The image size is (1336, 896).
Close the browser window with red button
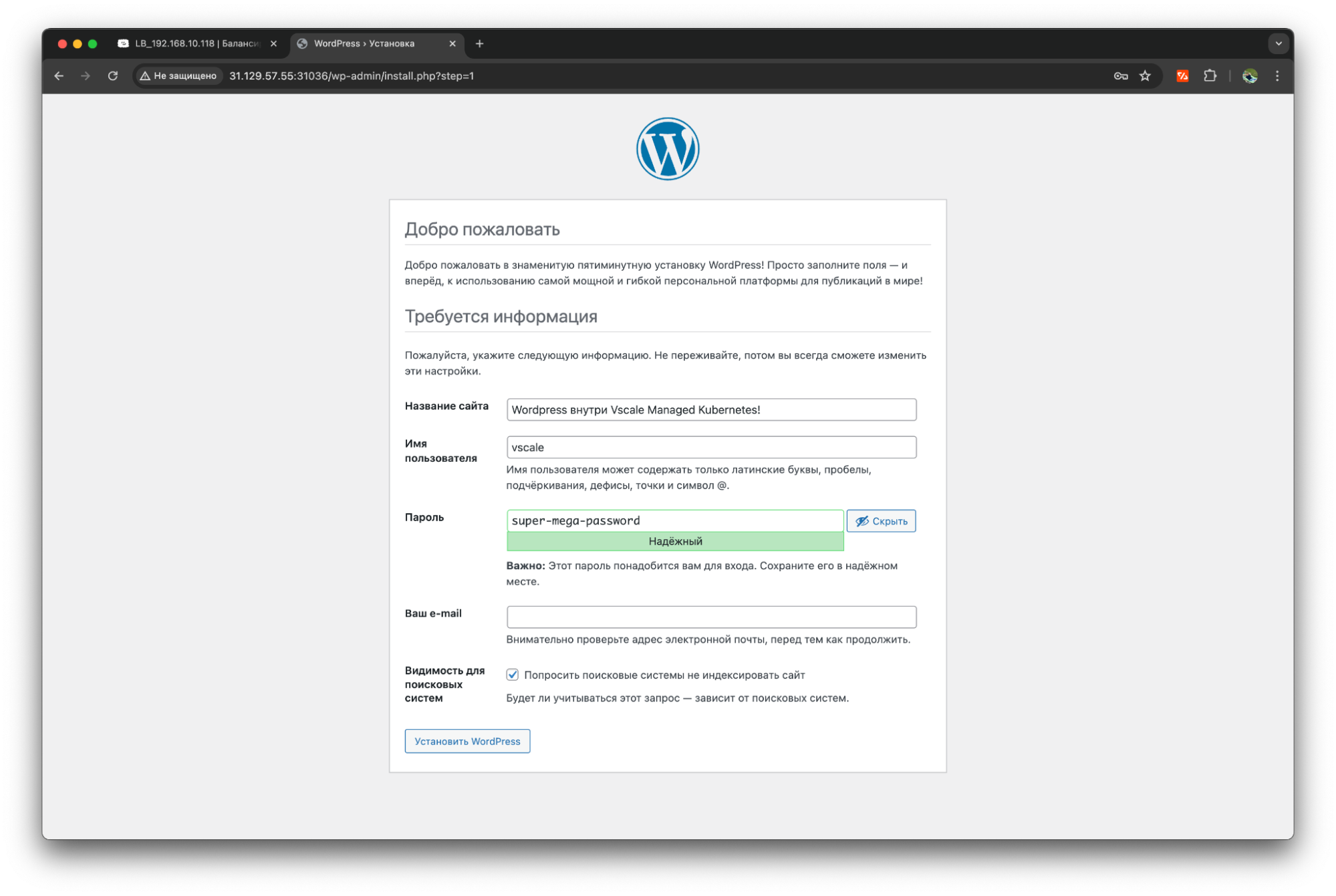(x=62, y=44)
